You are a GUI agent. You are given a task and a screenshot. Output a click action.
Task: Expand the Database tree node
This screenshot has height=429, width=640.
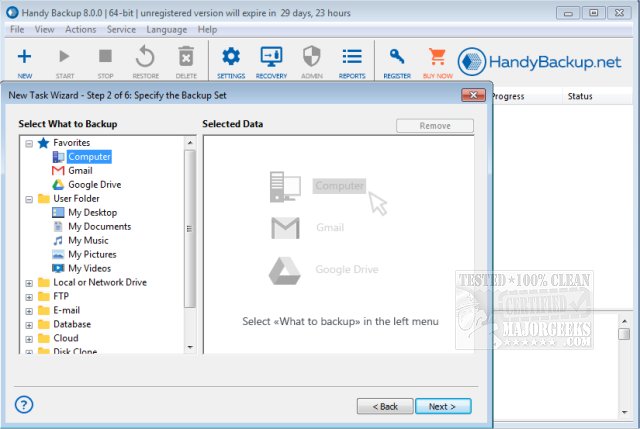tap(29, 325)
